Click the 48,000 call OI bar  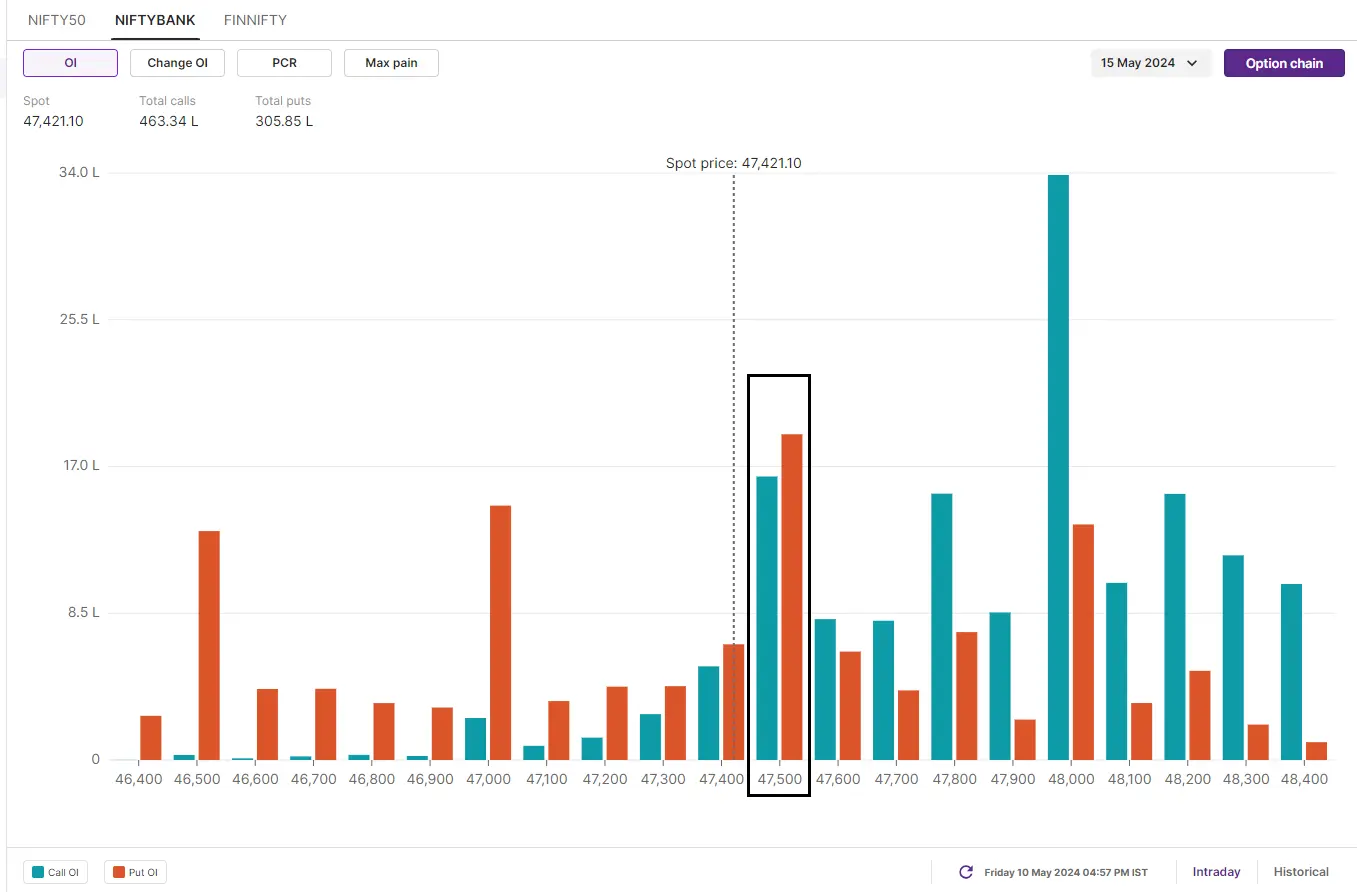pos(1058,467)
